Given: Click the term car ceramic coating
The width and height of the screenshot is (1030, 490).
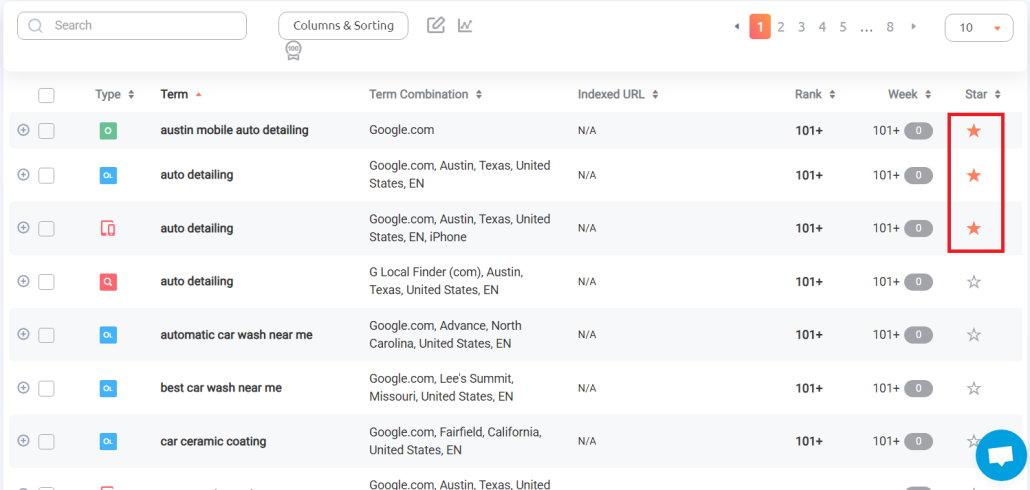Looking at the screenshot, I should (x=213, y=441).
